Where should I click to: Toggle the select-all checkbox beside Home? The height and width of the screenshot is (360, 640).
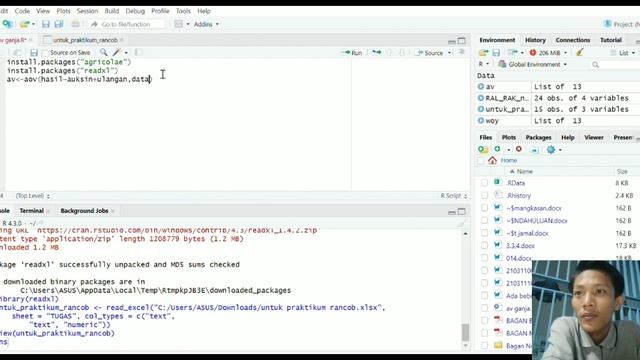pos(480,160)
